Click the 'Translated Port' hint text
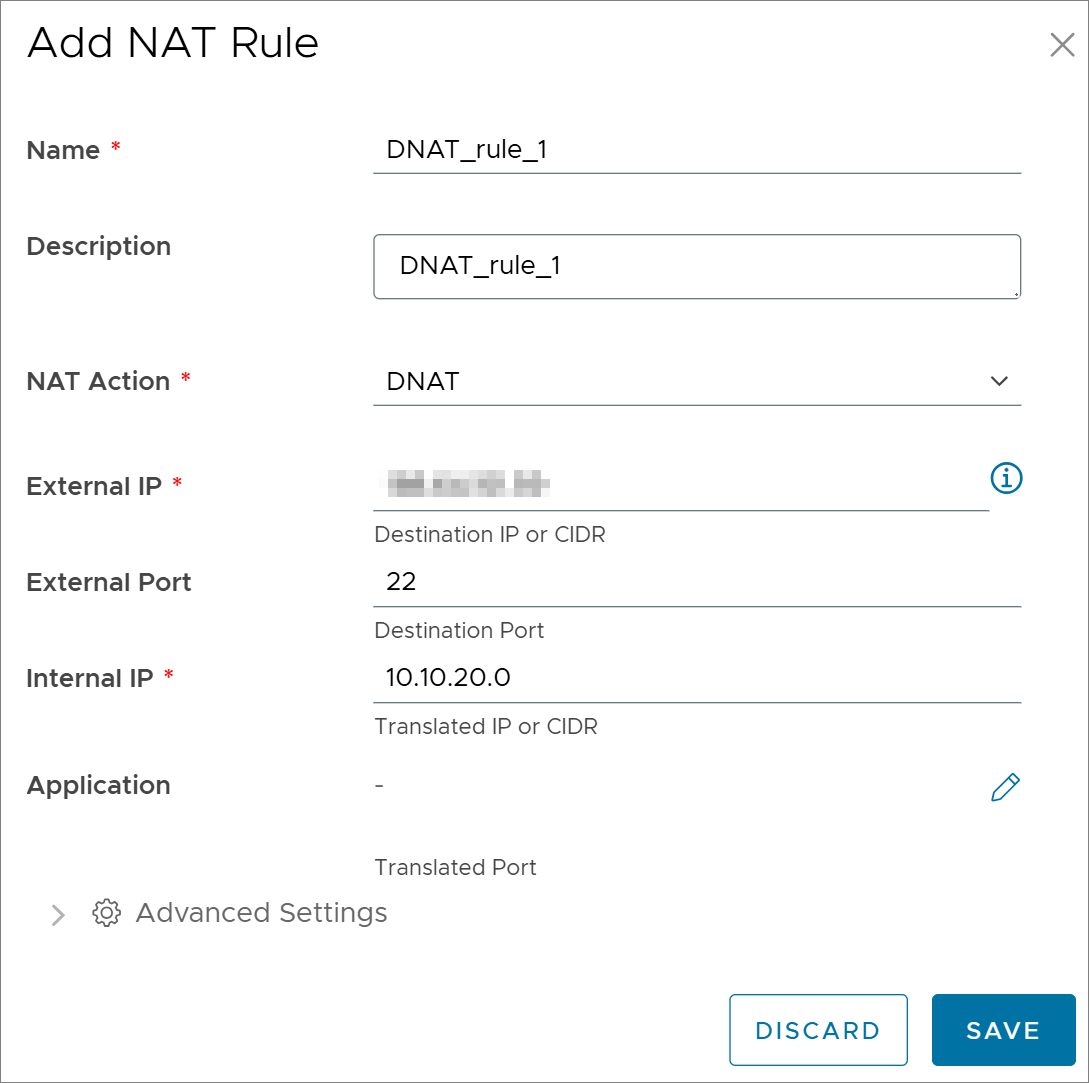 pyautogui.click(x=455, y=867)
